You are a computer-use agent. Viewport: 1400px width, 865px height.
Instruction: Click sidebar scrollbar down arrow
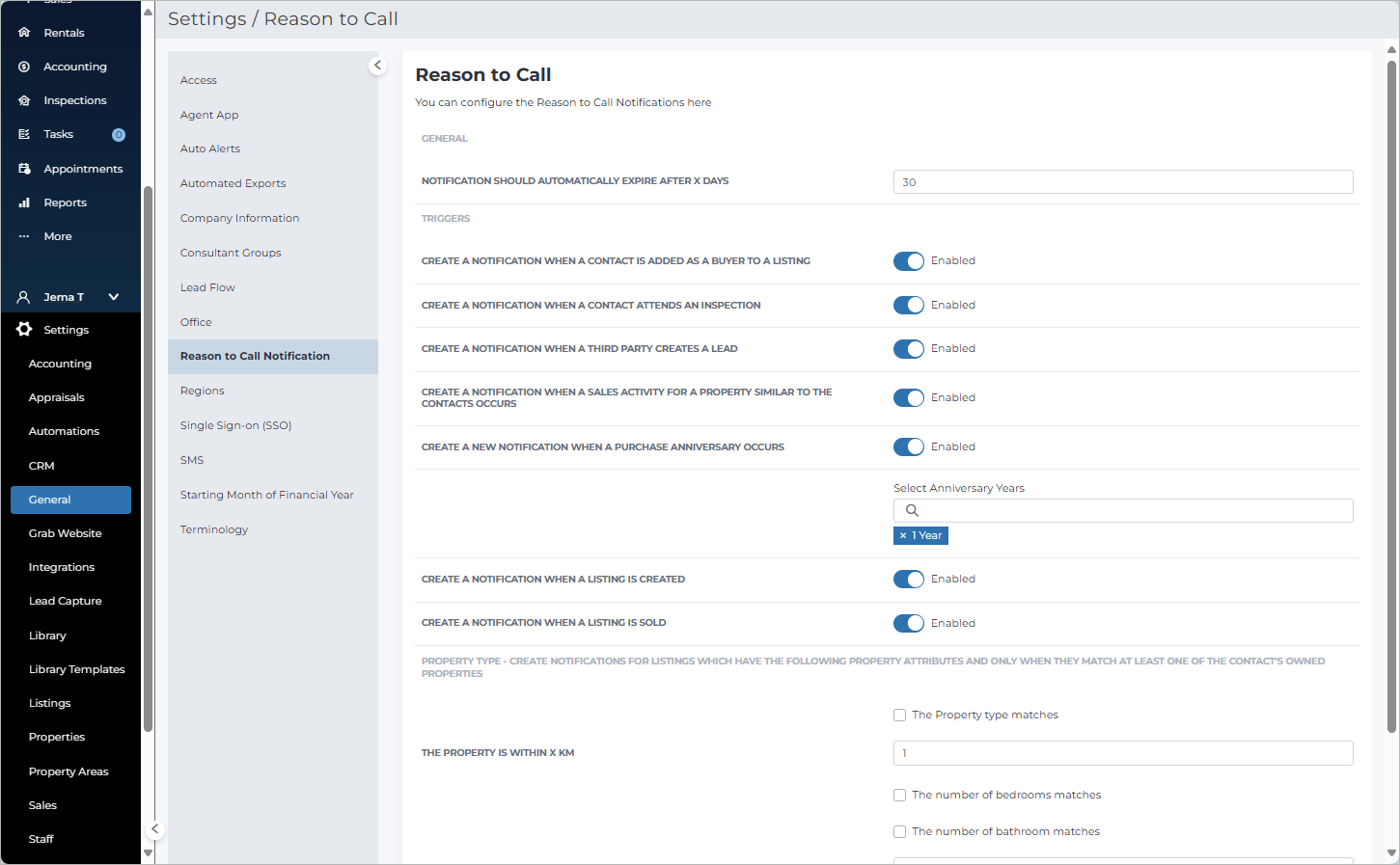(x=148, y=853)
